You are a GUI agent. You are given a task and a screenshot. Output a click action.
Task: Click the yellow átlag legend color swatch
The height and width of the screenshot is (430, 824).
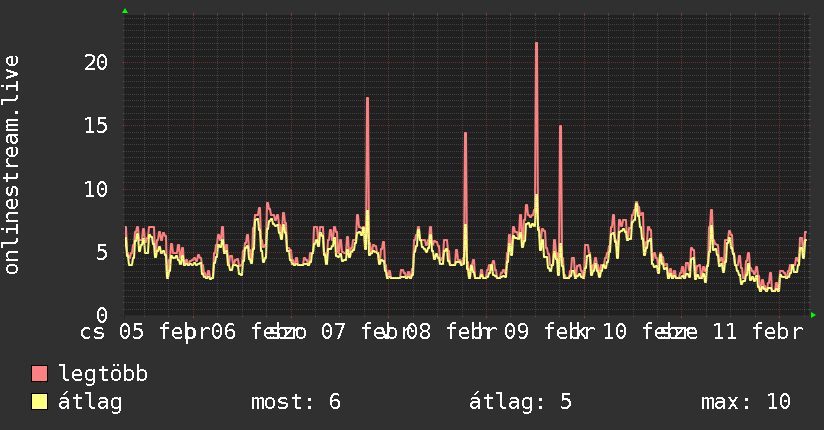click(x=39, y=402)
